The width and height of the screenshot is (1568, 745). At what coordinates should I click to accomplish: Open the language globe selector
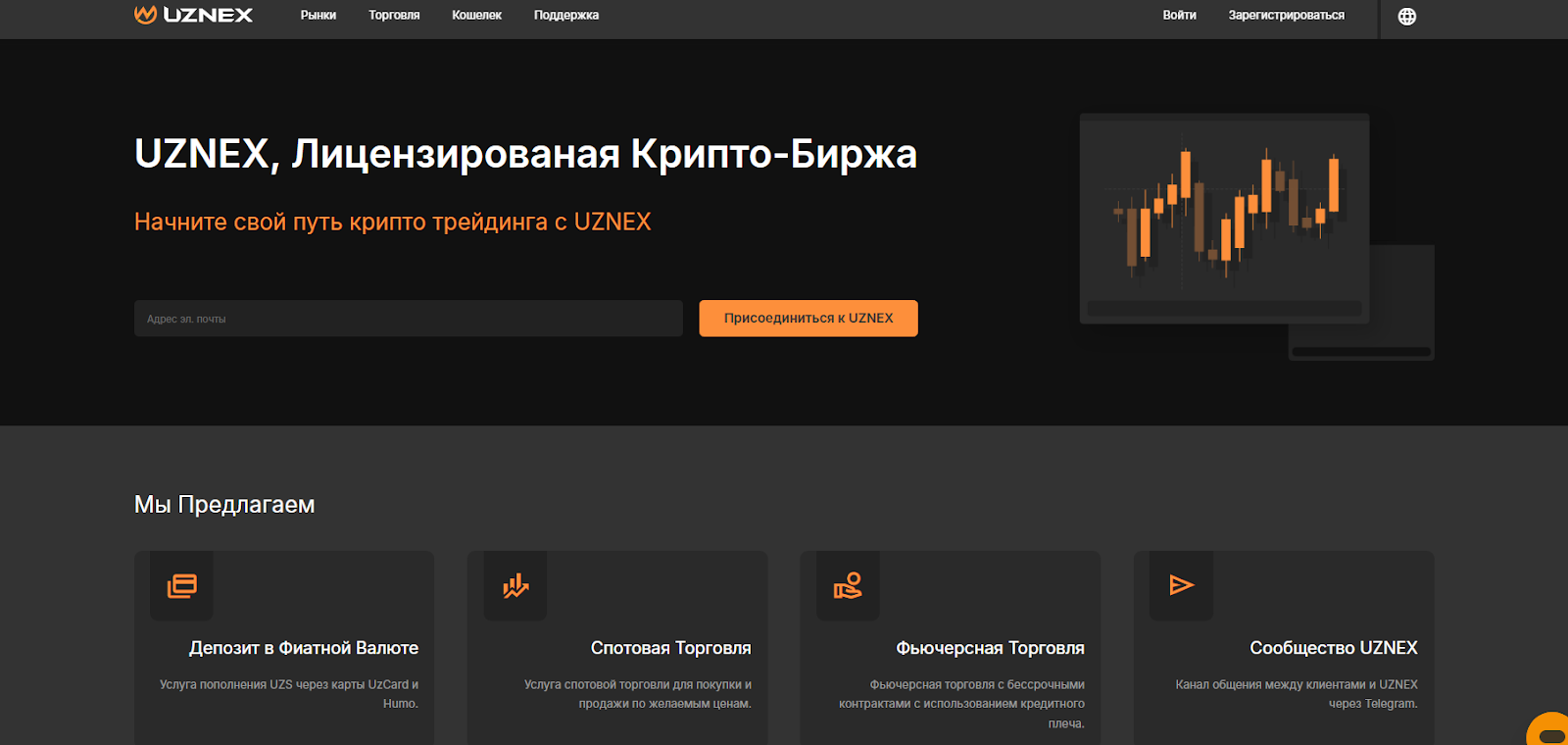pos(1406,16)
